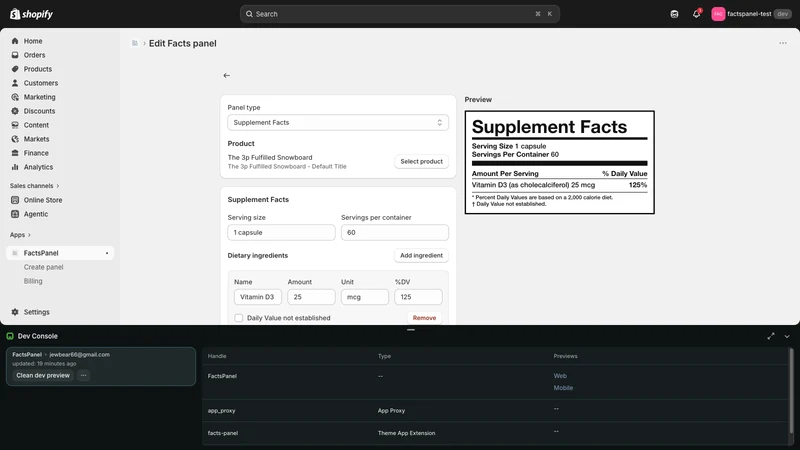Click the App Proxy type cell
Image resolution: width=800 pixels, height=450 pixels.
pos(391,411)
